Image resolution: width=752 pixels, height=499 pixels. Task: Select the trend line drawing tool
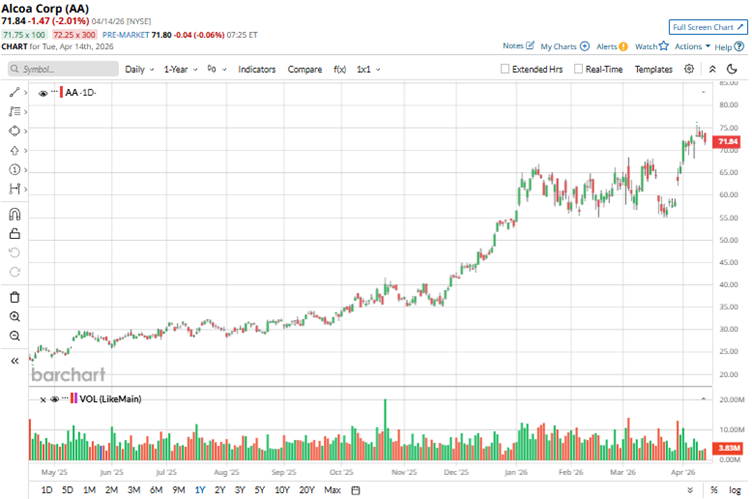14,92
